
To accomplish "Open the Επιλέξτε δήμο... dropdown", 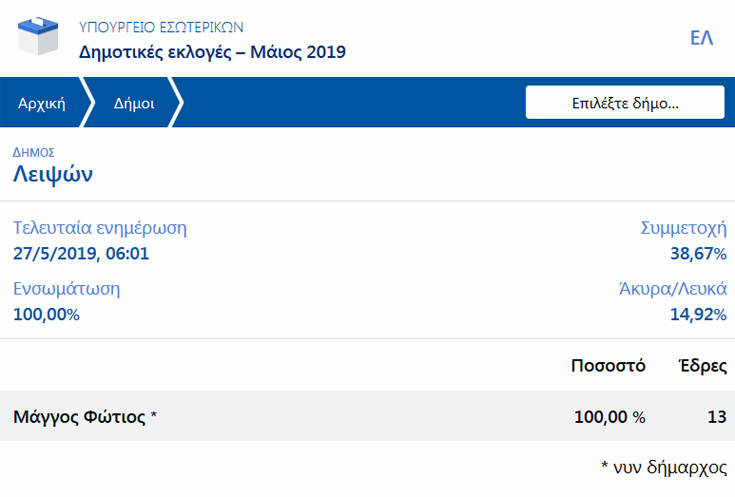I will [x=625, y=103].
